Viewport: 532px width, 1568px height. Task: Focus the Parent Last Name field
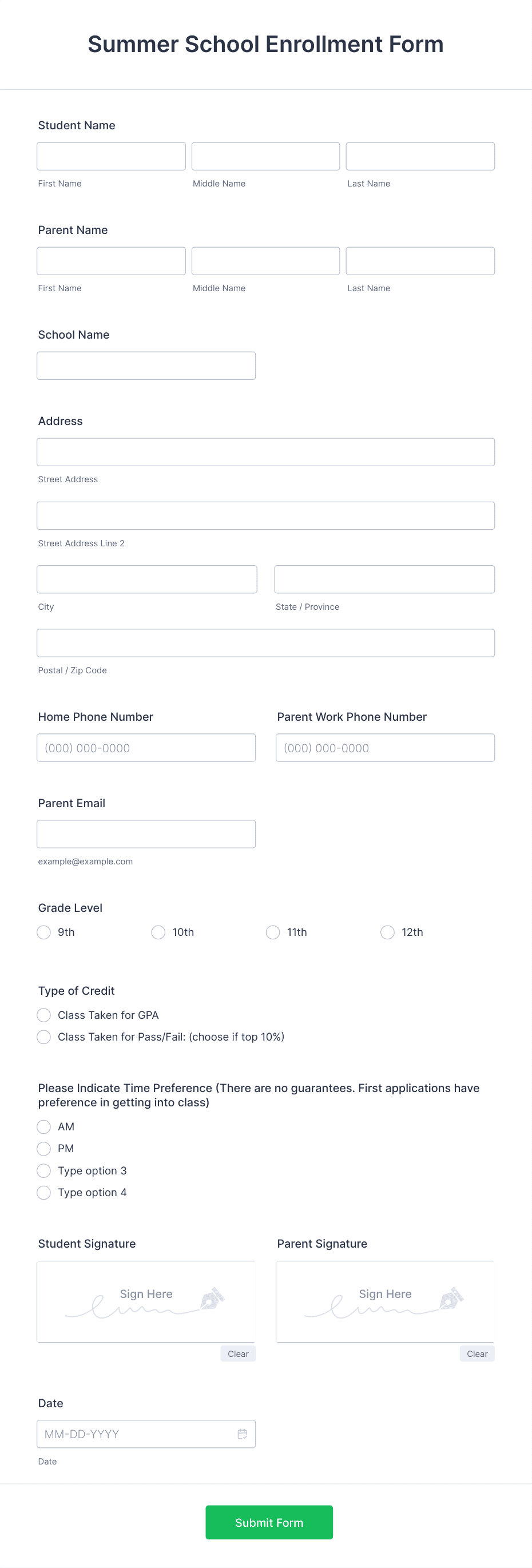click(x=420, y=261)
